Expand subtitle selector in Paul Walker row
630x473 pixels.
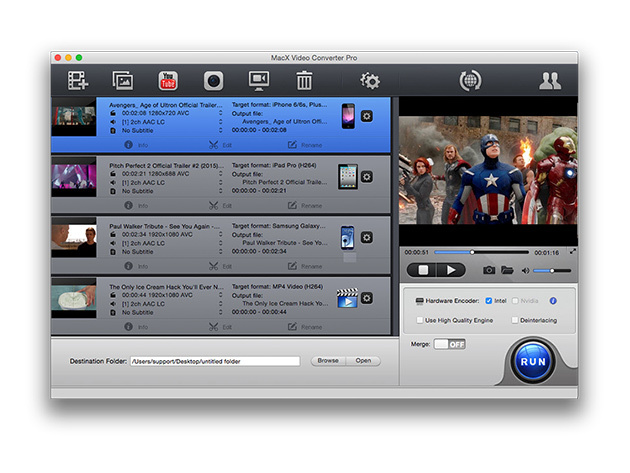[x=221, y=252]
